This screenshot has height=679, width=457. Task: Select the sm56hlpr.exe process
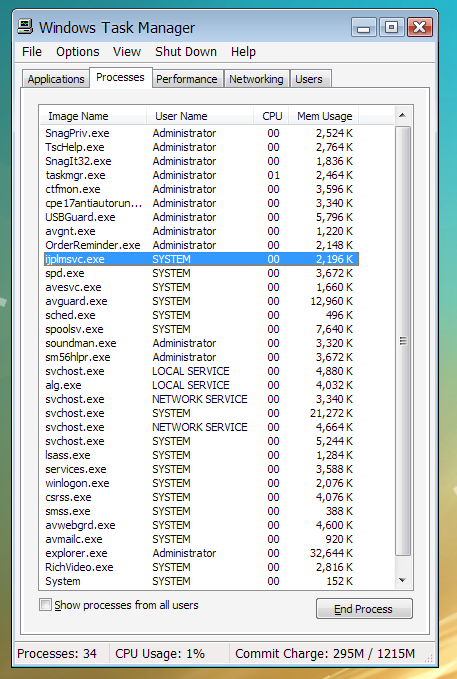(201, 357)
